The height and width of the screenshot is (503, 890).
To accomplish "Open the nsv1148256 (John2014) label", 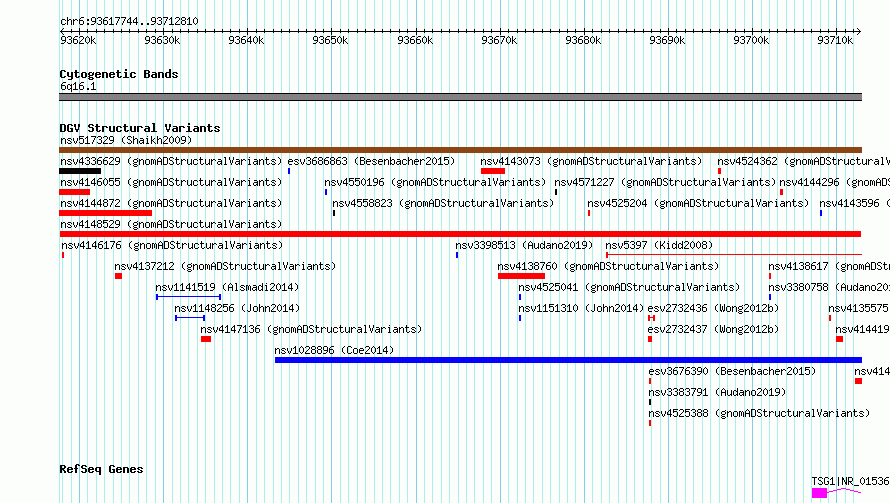I will click(237, 308).
